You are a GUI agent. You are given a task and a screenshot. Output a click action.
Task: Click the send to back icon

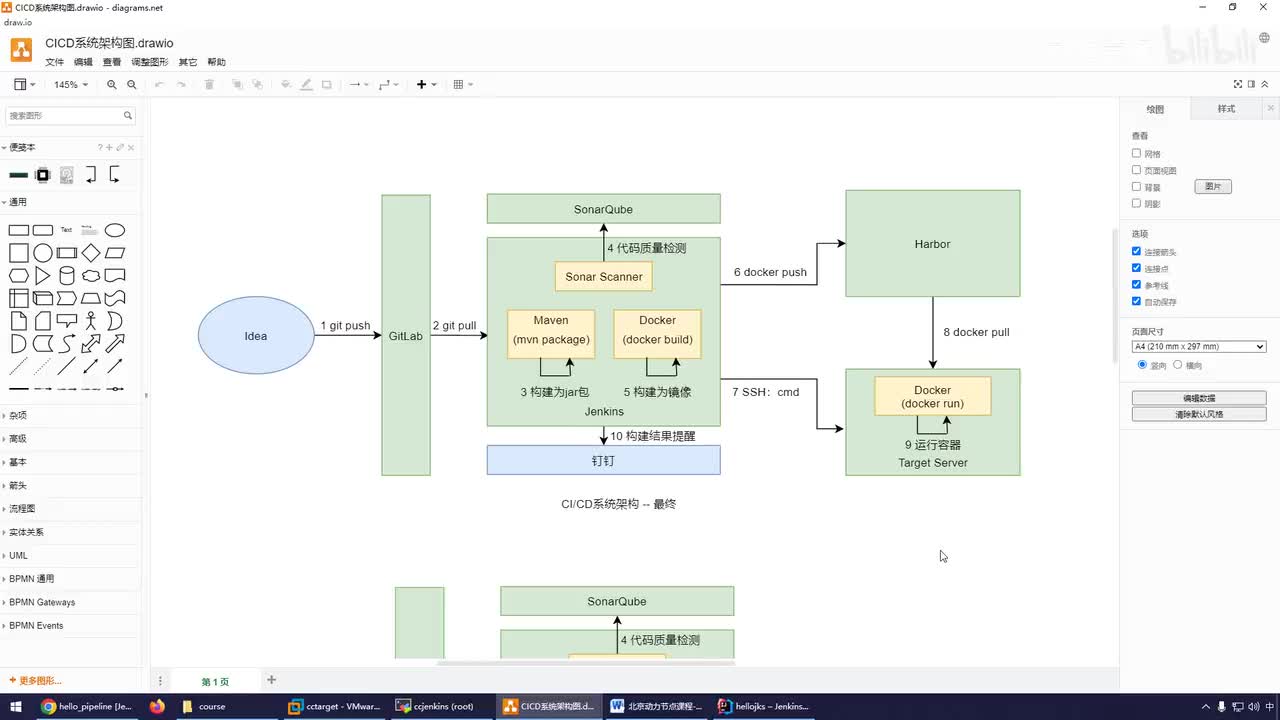pyautogui.click(x=258, y=85)
